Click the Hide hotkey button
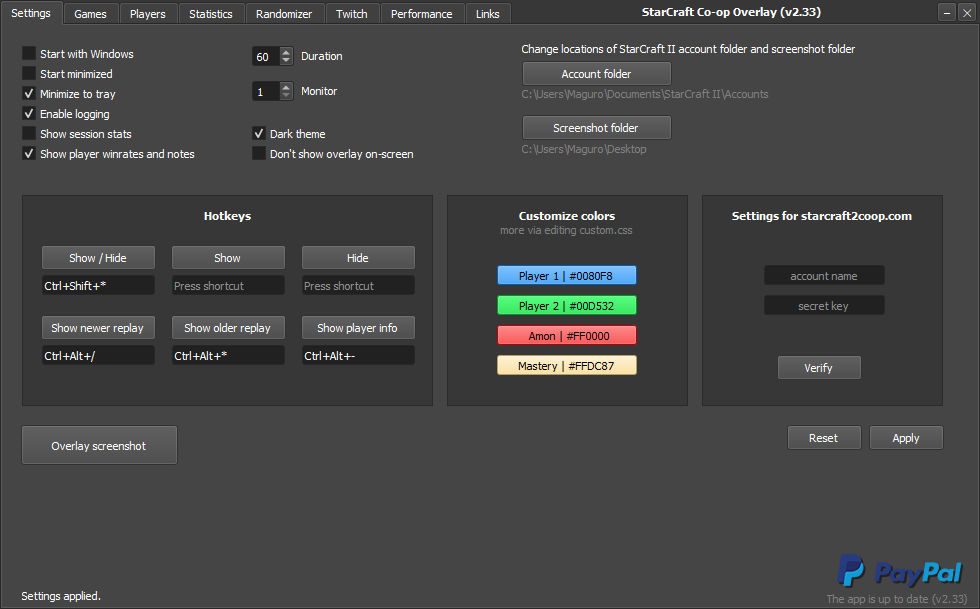Image resolution: width=980 pixels, height=609 pixels. [x=358, y=258]
